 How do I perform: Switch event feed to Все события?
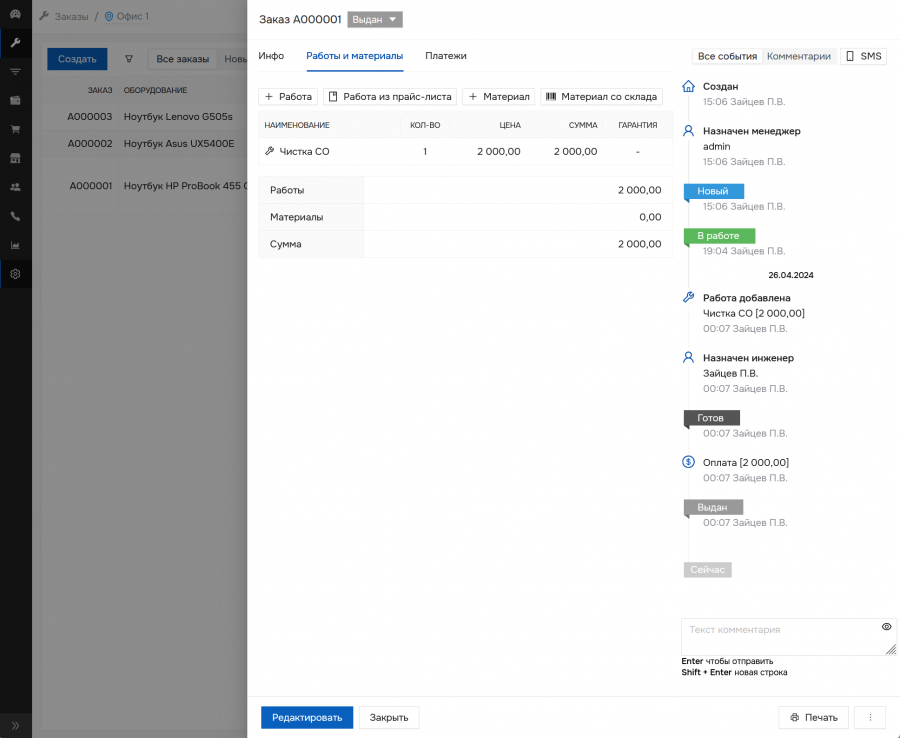tap(727, 57)
